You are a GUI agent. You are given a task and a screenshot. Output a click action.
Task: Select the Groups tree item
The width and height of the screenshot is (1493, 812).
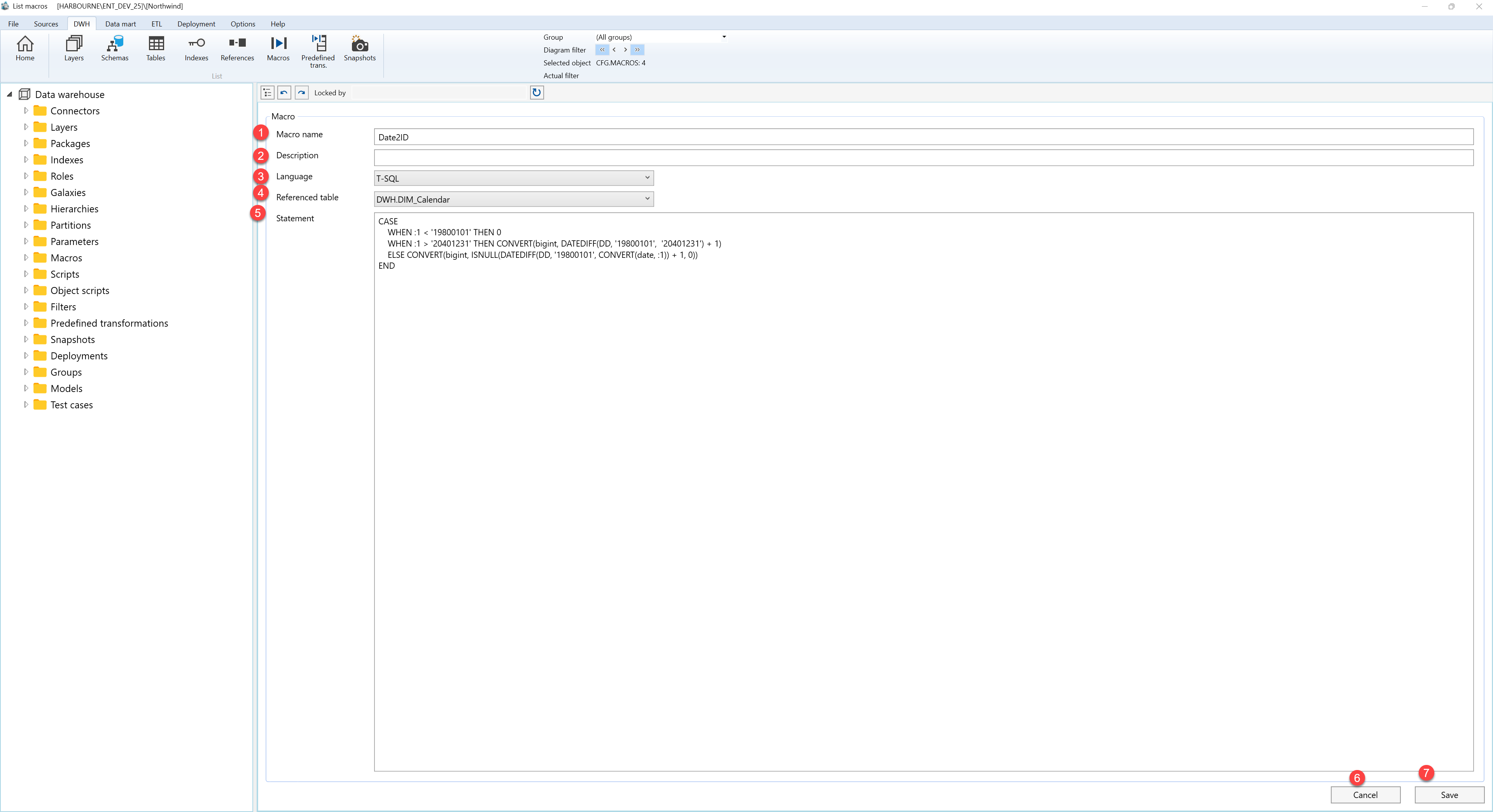click(x=66, y=372)
